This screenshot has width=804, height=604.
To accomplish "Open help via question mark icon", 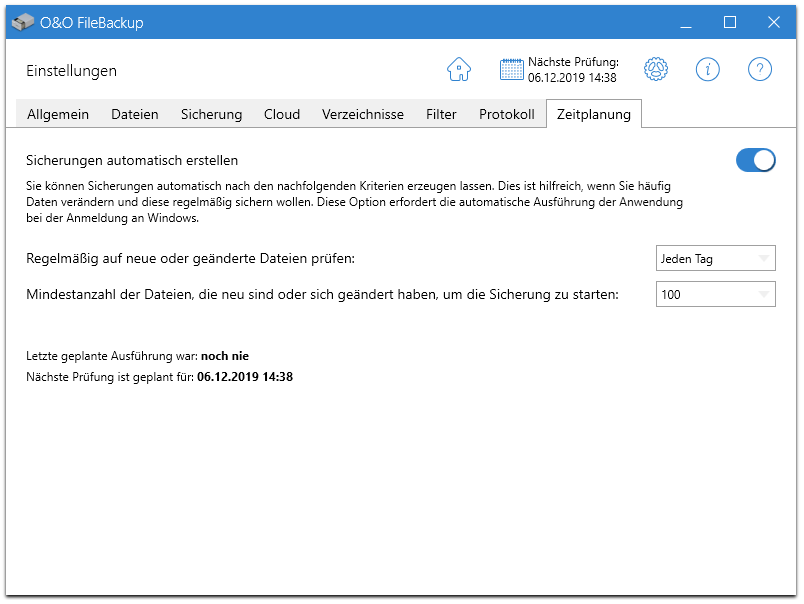I will (759, 69).
